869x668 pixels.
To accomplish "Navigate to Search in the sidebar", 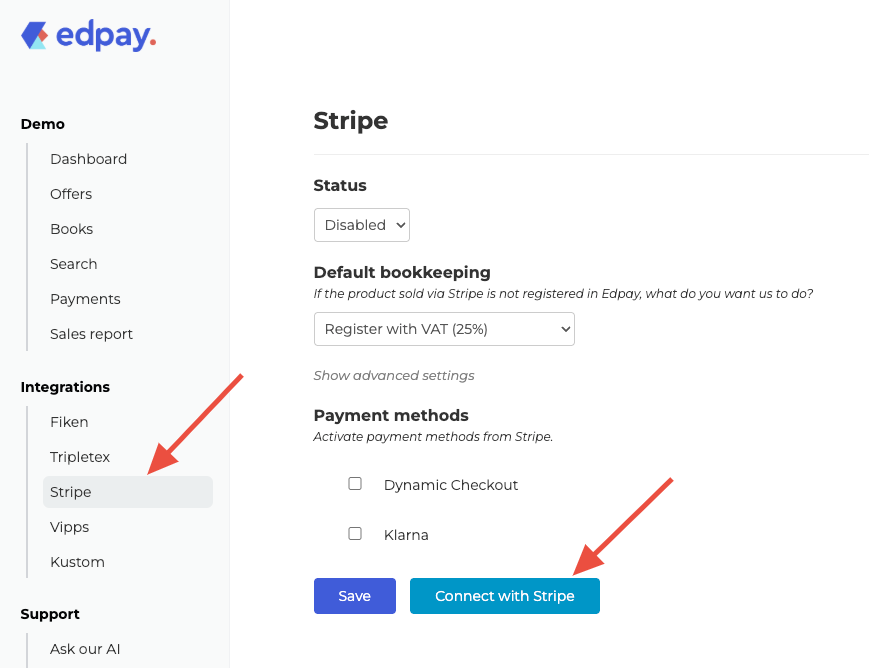I will 74,264.
